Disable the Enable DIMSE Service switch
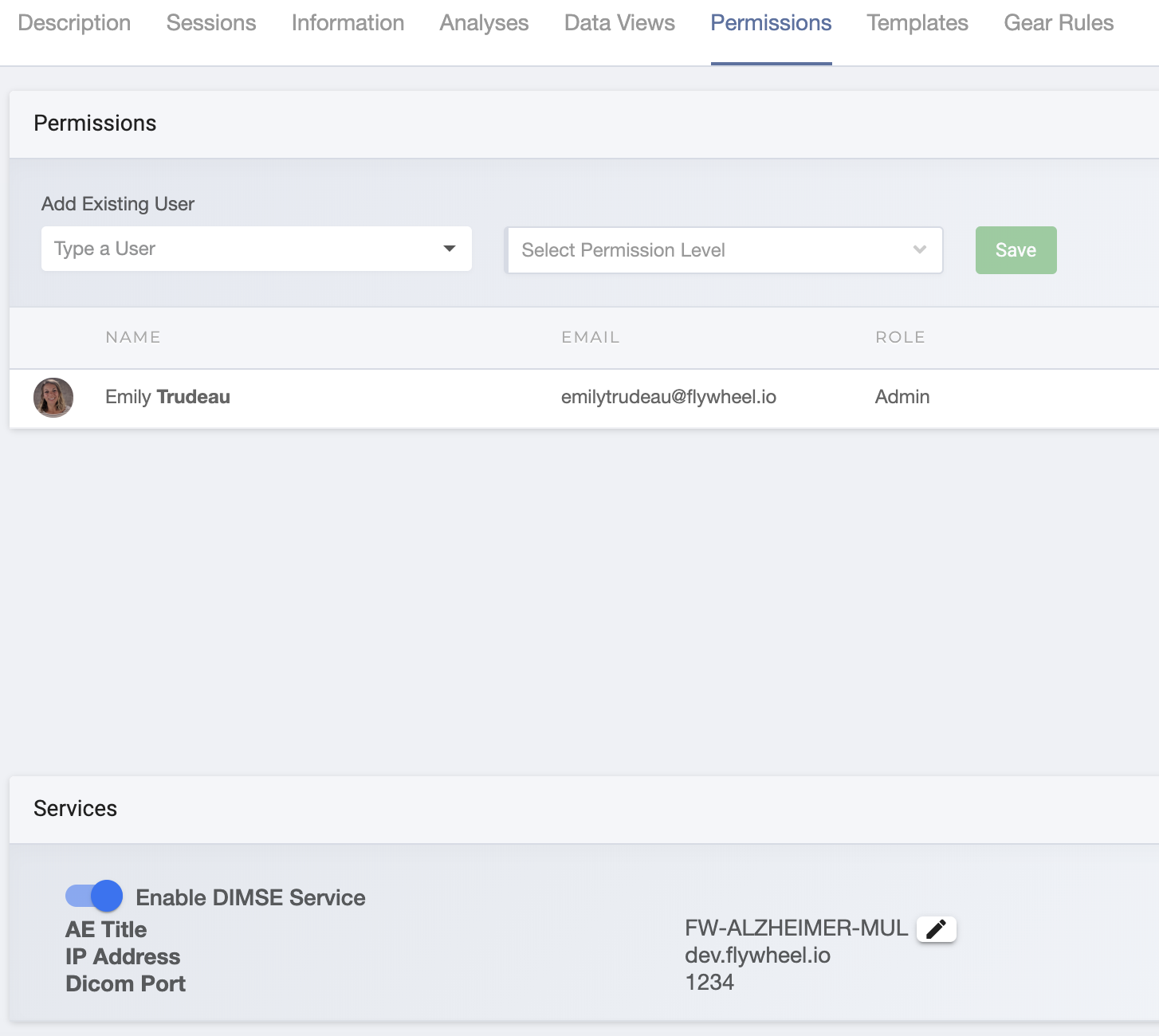This screenshot has height=1036, width=1159. [94, 897]
